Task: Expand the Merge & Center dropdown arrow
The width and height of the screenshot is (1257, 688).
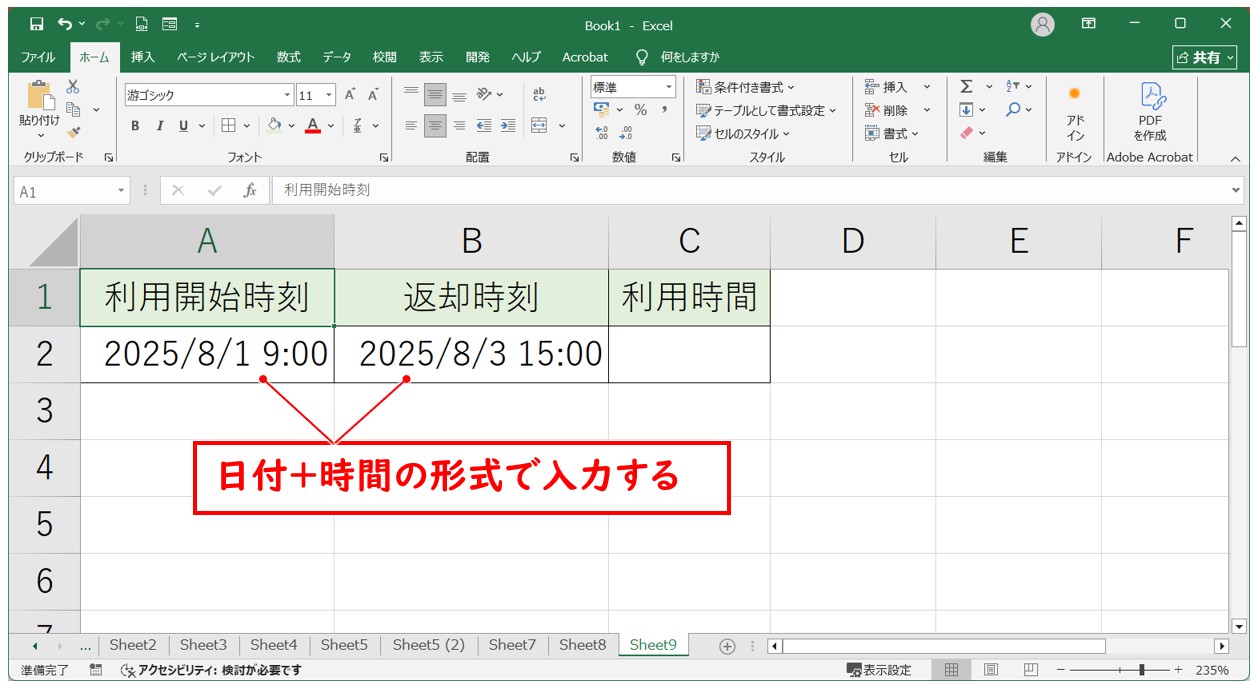Action: point(562,126)
